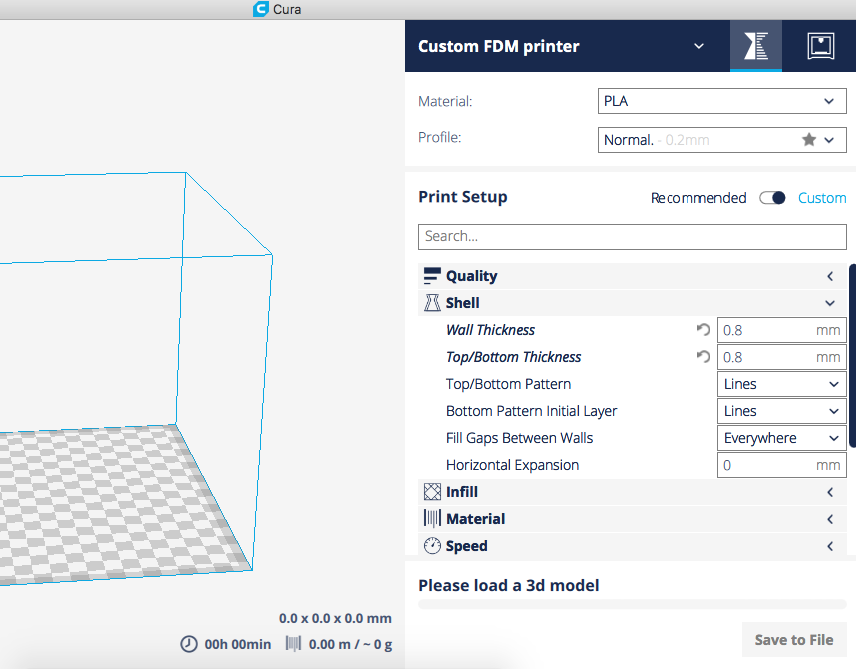Click the Top/Bottom Thickness value field
Image resolution: width=856 pixels, height=669 pixels.
(x=782, y=357)
